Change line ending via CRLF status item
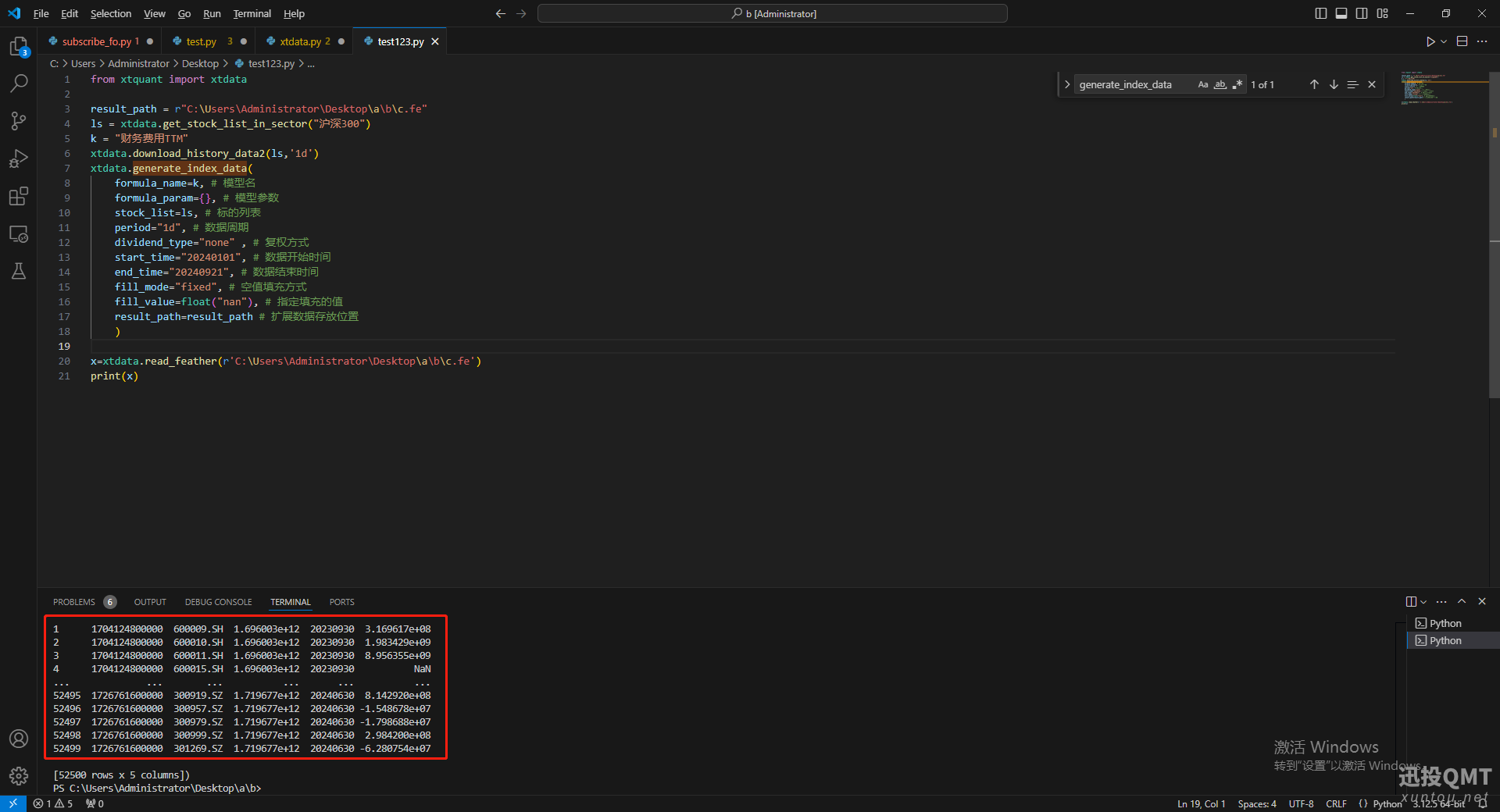 [1336, 804]
